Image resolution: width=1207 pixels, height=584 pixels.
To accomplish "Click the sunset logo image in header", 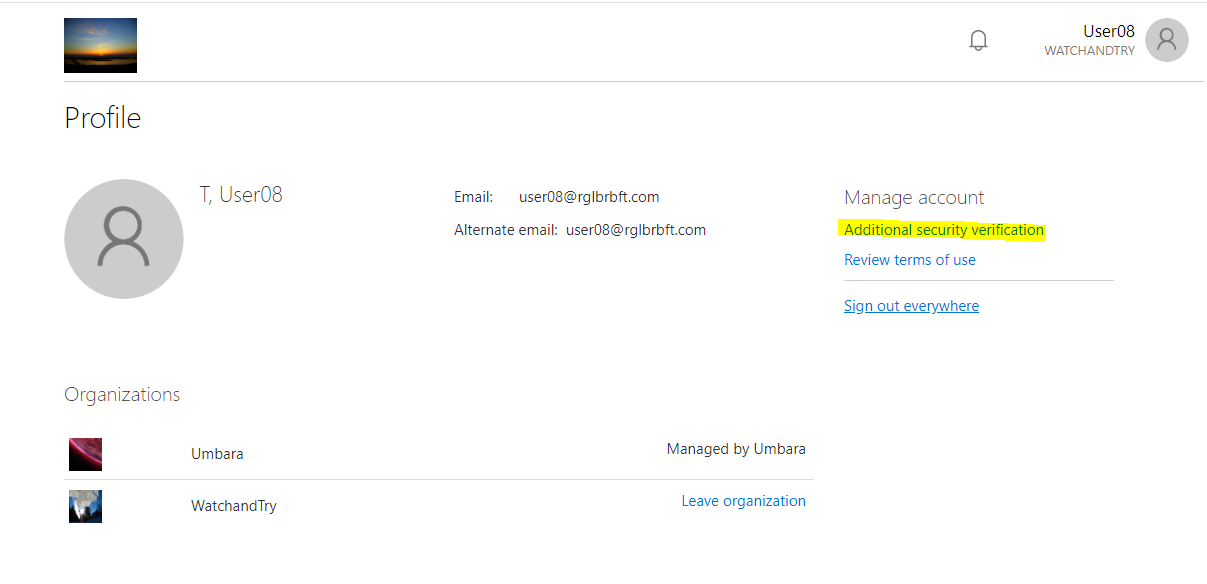I will pos(100,46).
